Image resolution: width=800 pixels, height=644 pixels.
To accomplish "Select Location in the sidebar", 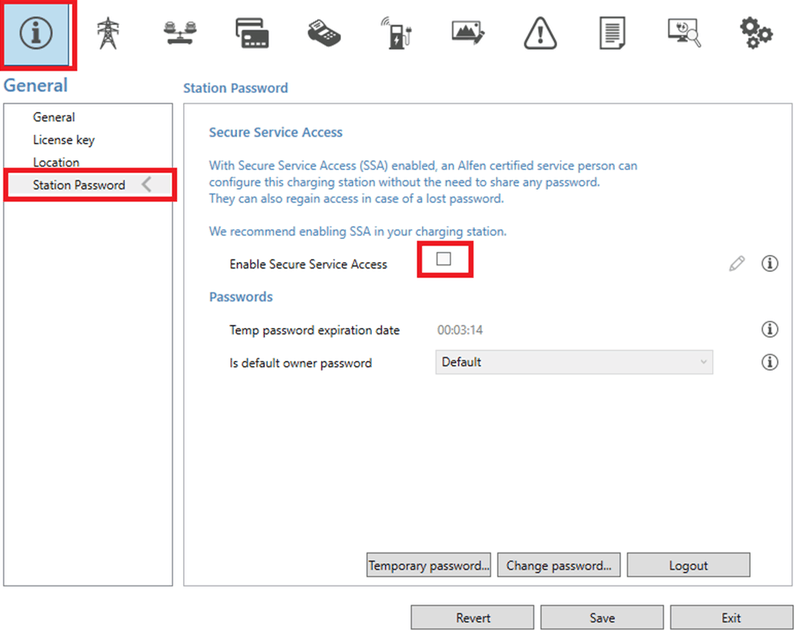I will [x=56, y=162].
